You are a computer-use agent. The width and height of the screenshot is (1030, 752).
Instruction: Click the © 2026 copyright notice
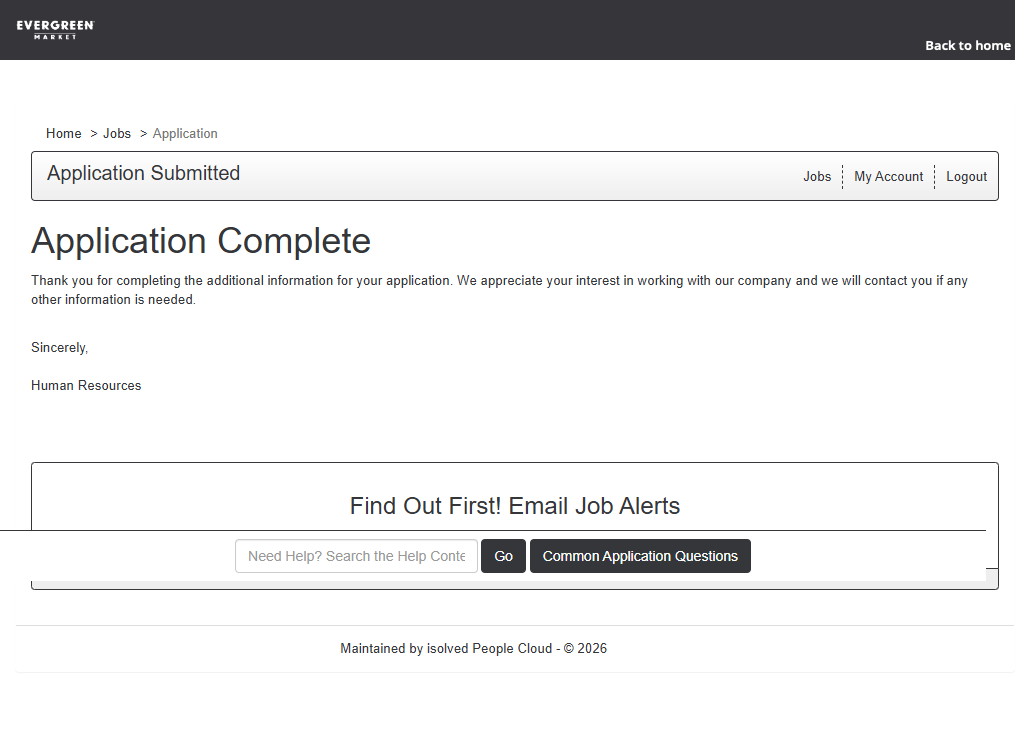pyautogui.click(x=585, y=648)
